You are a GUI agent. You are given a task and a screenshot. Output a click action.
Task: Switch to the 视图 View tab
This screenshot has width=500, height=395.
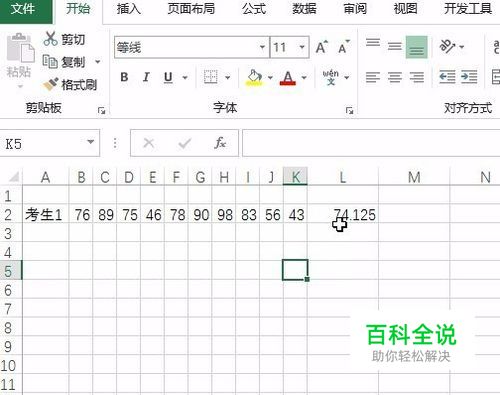click(x=405, y=9)
